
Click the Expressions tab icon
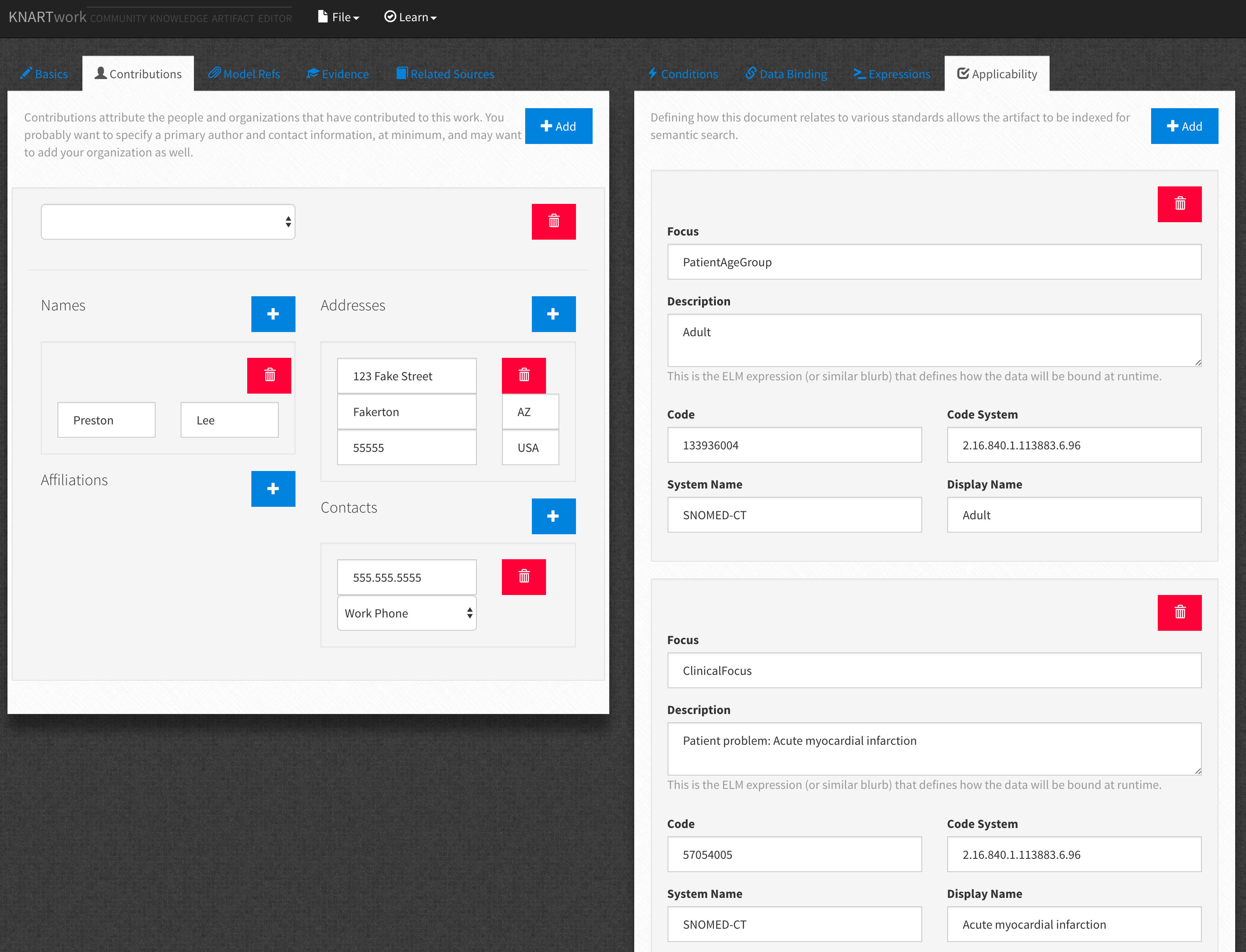(859, 73)
